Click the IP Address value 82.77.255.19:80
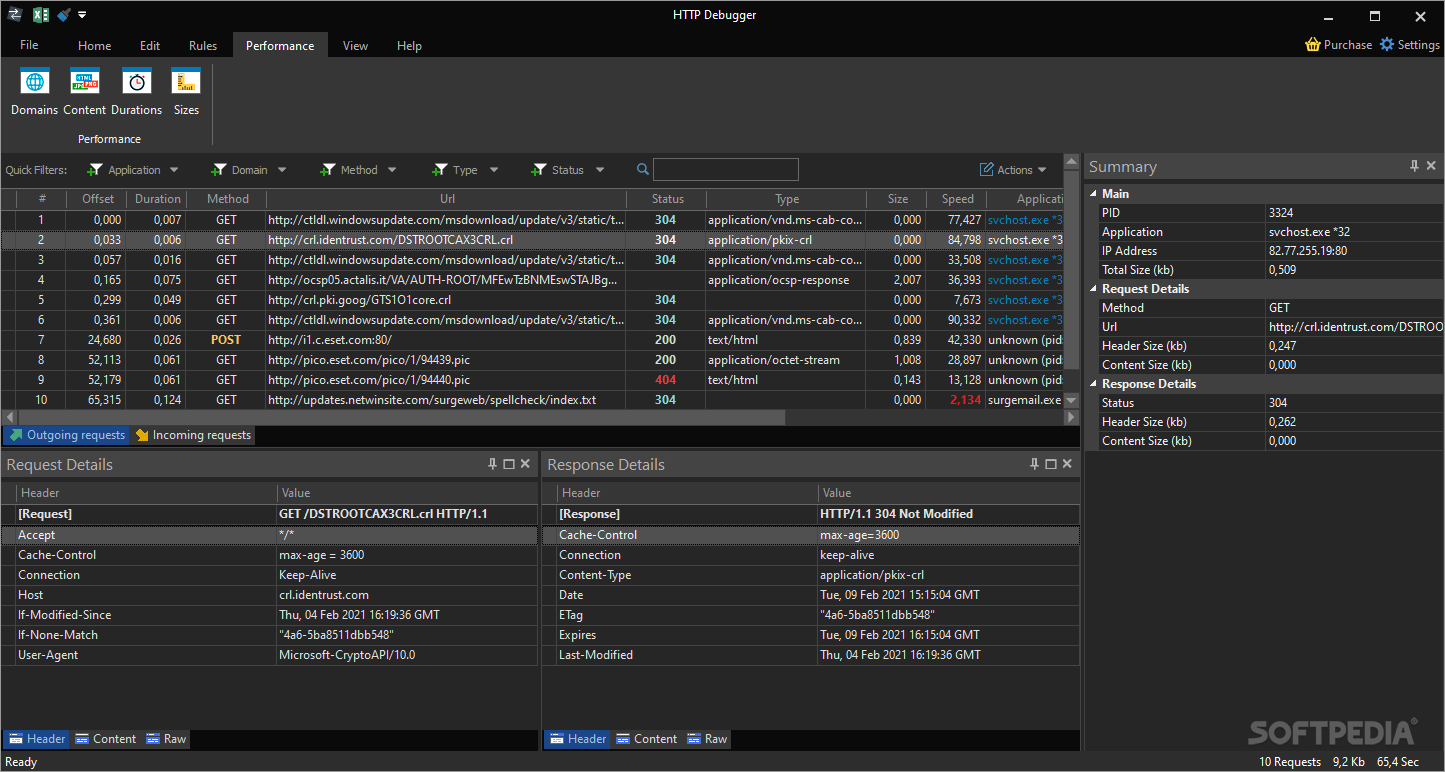This screenshot has height=772, width=1445. pos(1308,251)
